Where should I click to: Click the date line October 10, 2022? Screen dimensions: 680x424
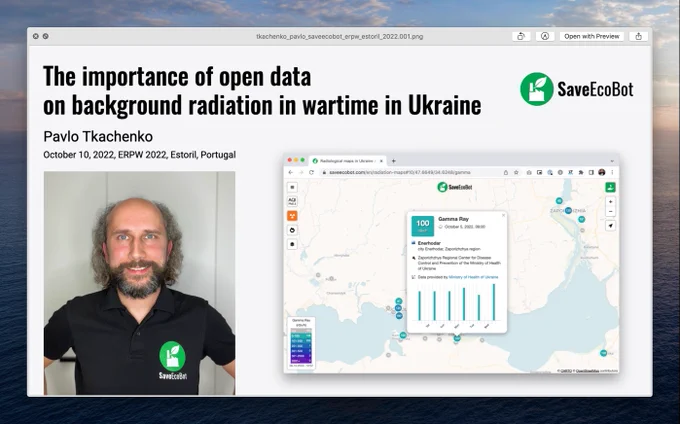tap(139, 155)
